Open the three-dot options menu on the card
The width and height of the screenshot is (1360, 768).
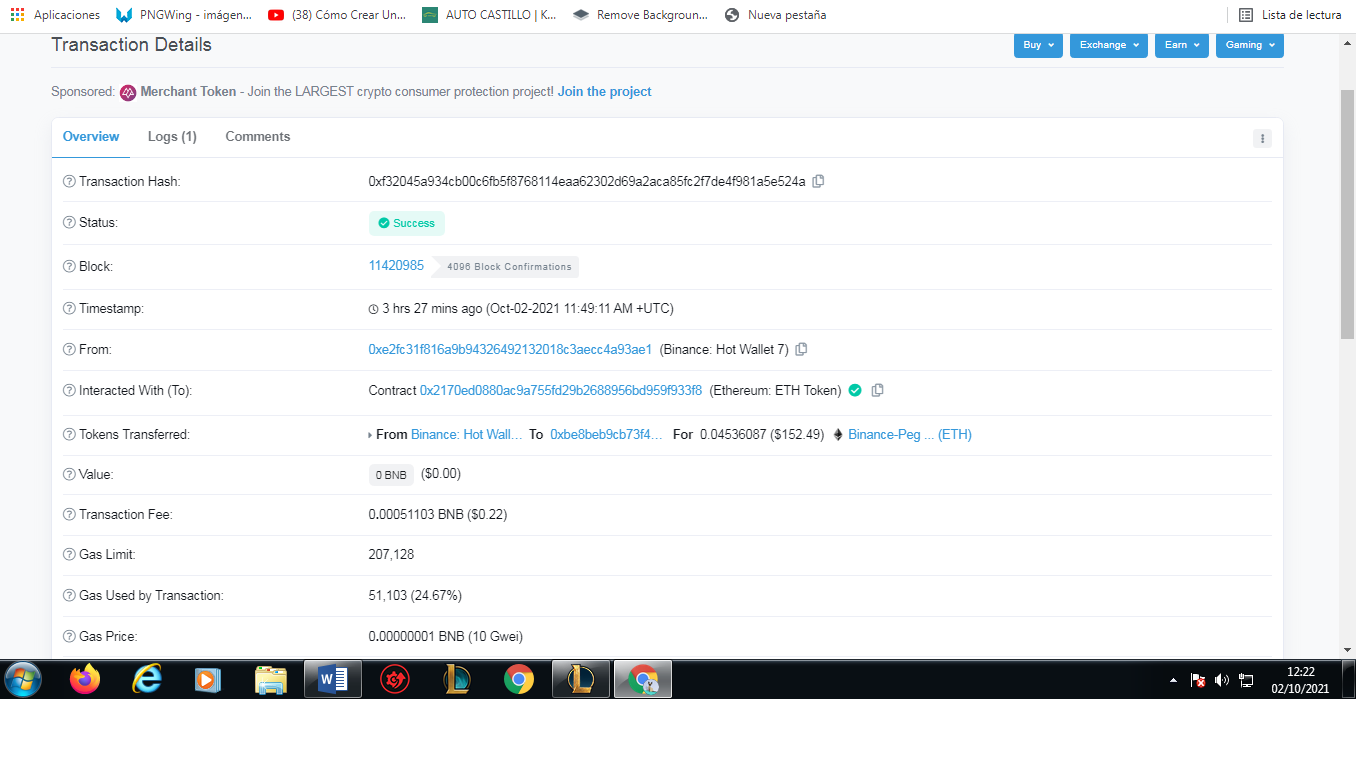coord(1262,139)
